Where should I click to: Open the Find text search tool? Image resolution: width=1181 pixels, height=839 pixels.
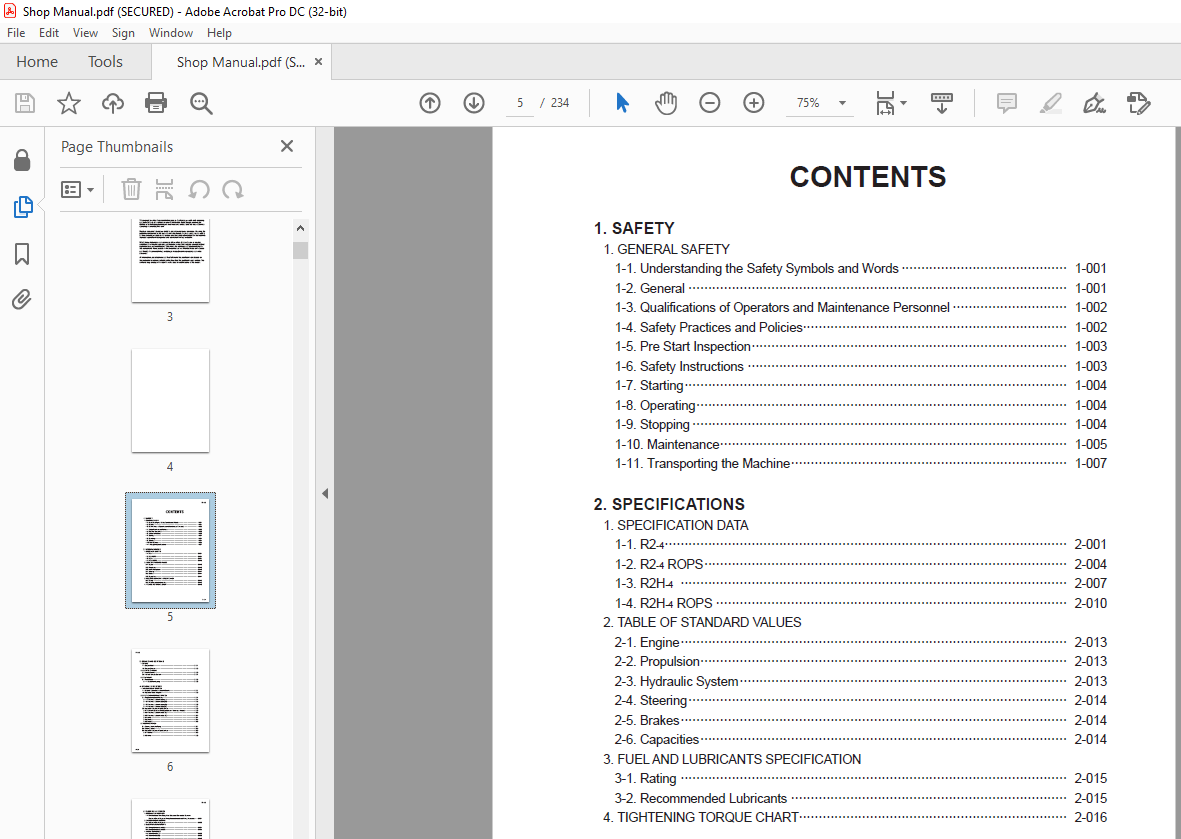(201, 103)
